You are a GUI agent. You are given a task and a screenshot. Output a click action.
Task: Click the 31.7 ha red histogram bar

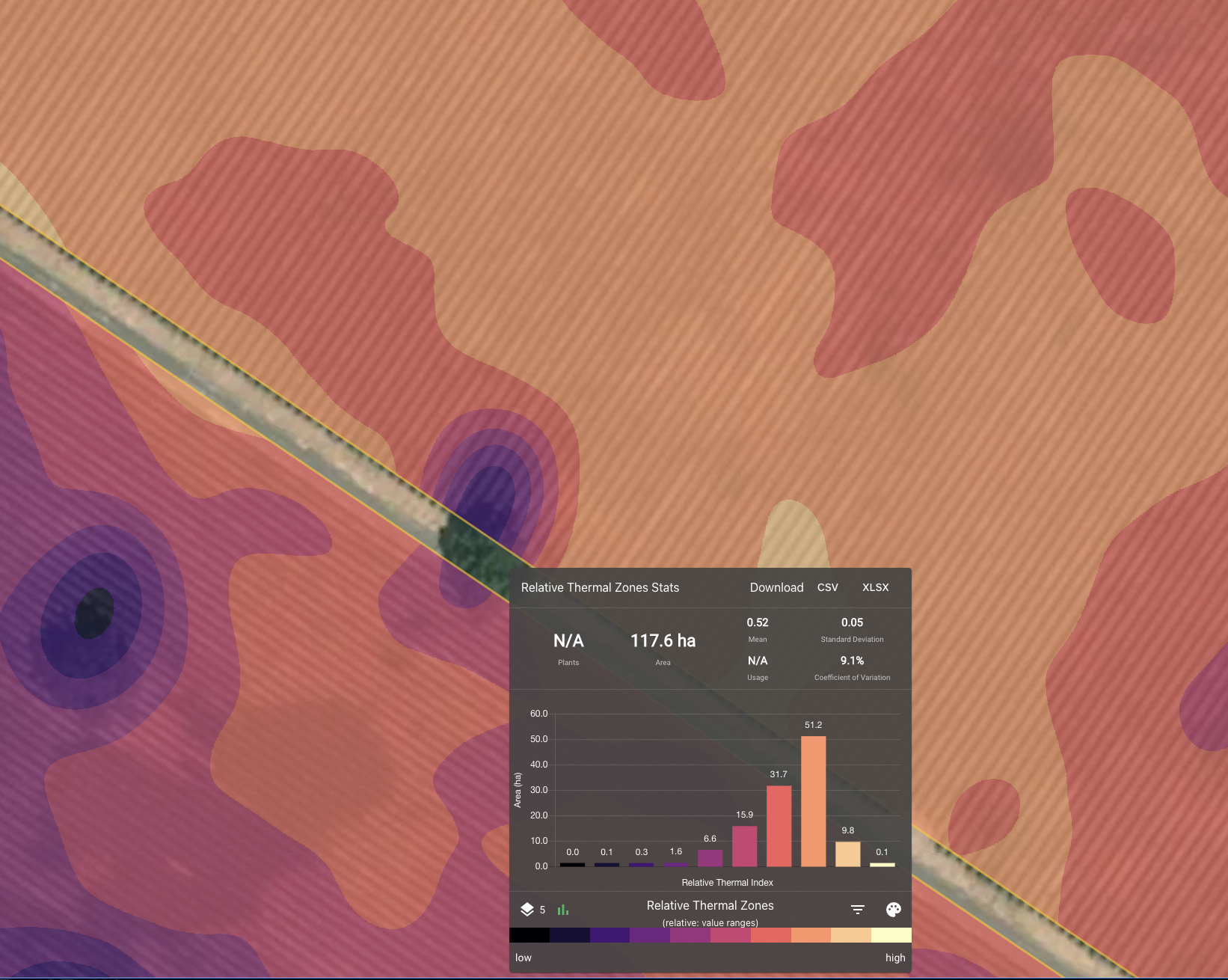point(779,826)
